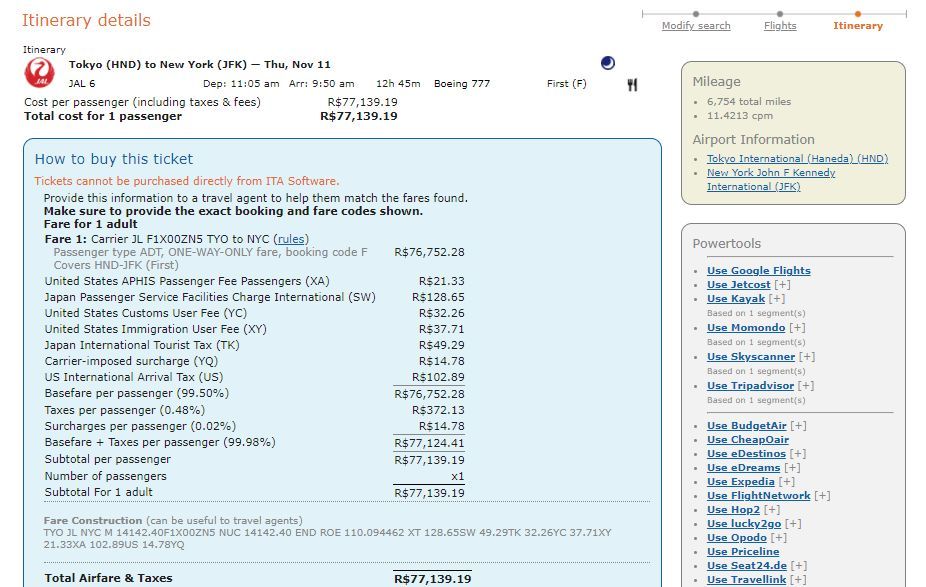This screenshot has width=926, height=587.
Task: Open Use Opodo link
Action: coord(736,538)
